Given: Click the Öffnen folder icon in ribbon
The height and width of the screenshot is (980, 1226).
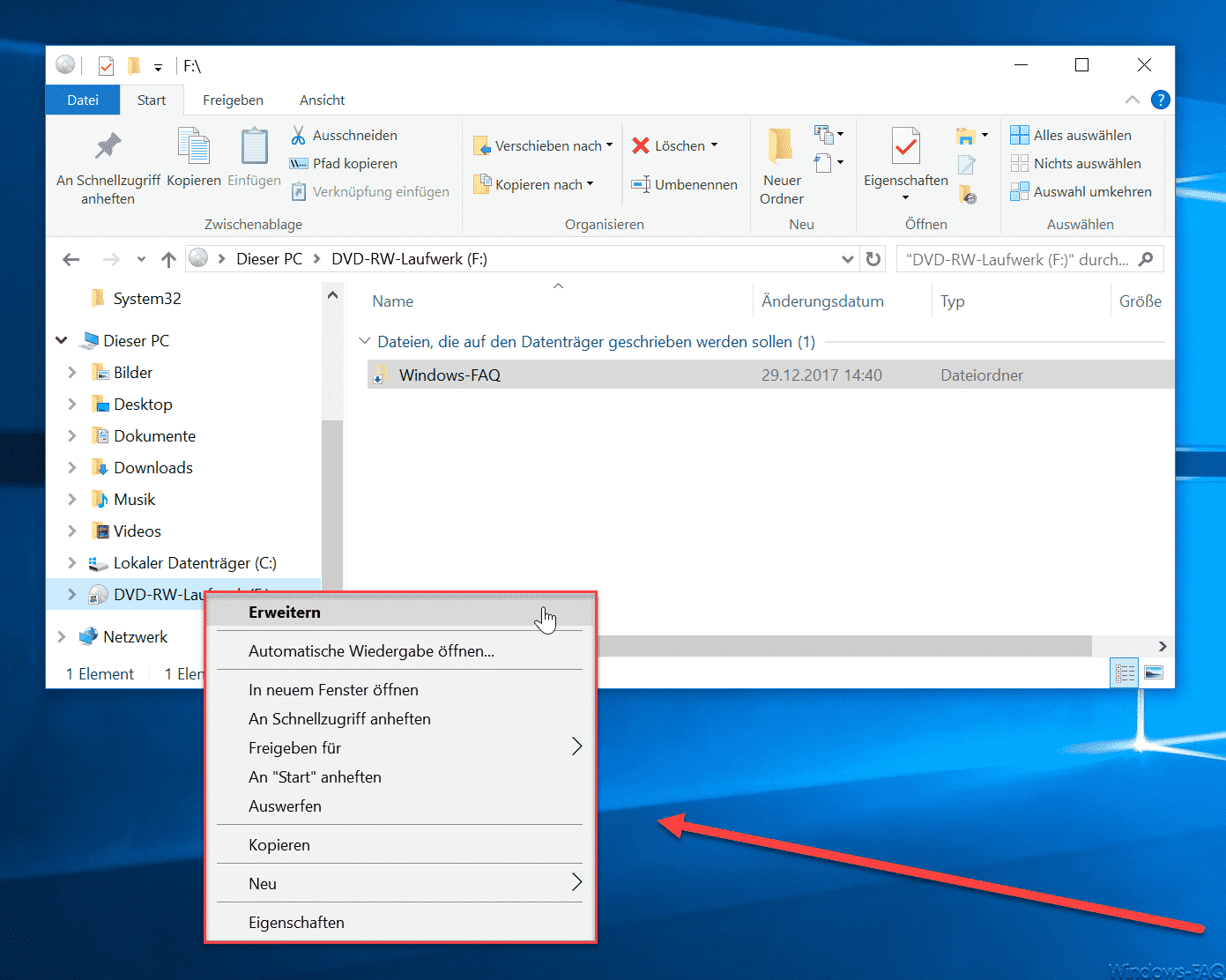Looking at the screenshot, I should 966,136.
